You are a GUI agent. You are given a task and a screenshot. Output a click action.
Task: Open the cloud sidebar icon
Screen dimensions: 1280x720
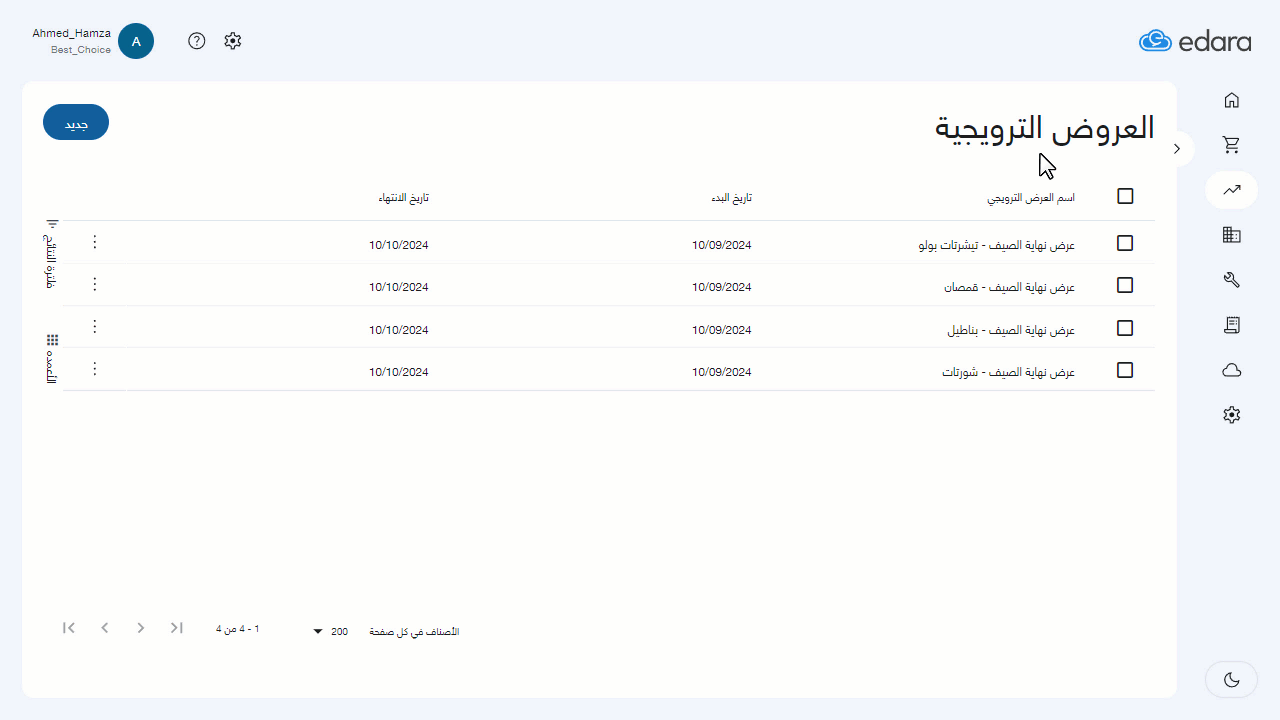[x=1232, y=370]
